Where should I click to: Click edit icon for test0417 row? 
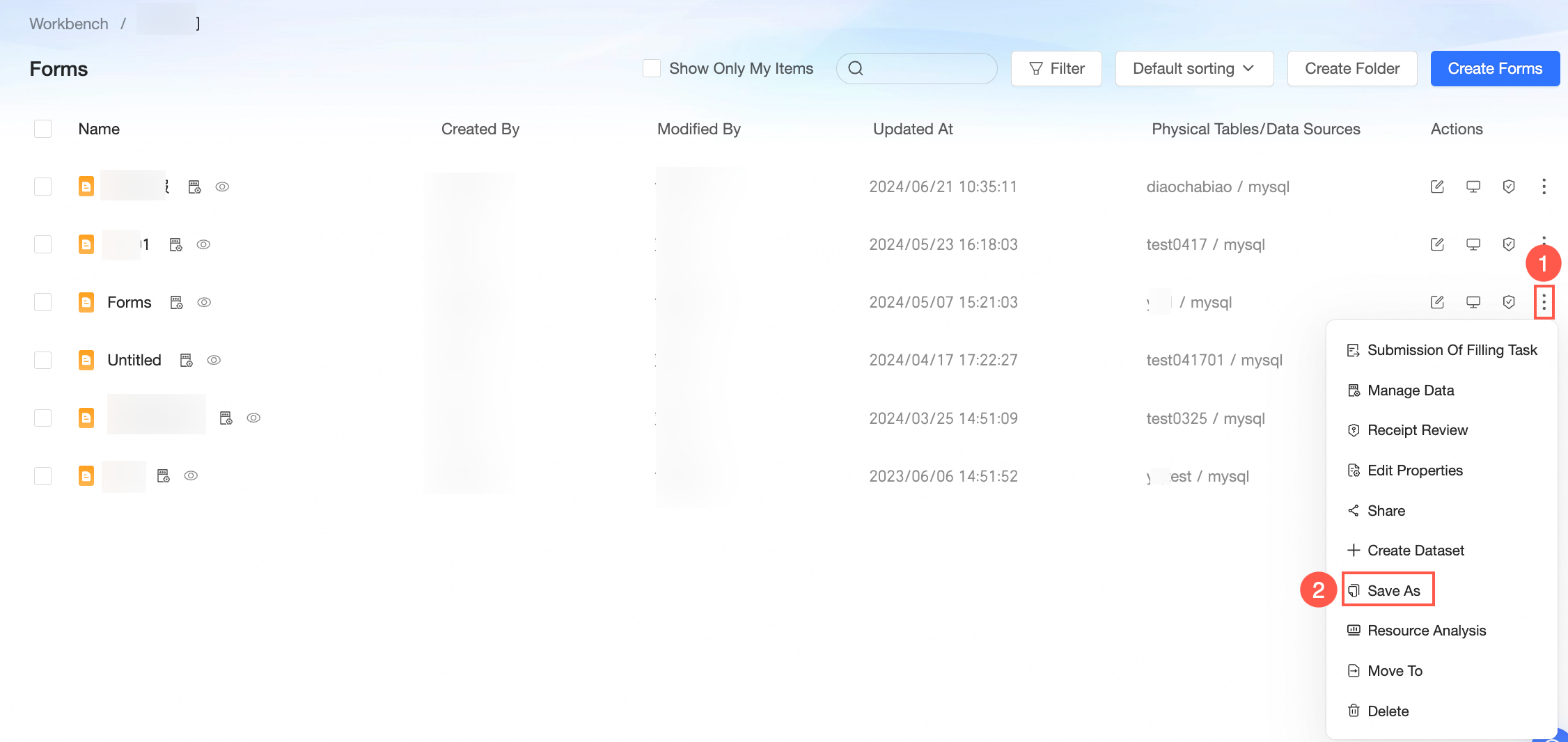pyautogui.click(x=1437, y=244)
